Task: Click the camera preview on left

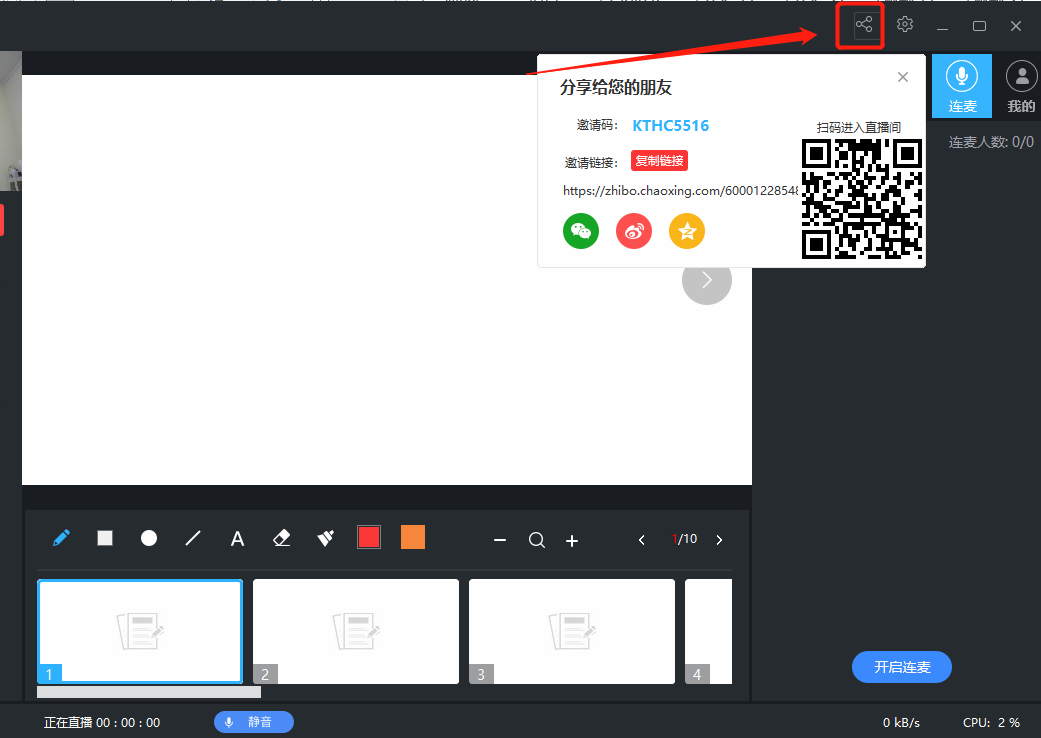Action: tap(11, 121)
